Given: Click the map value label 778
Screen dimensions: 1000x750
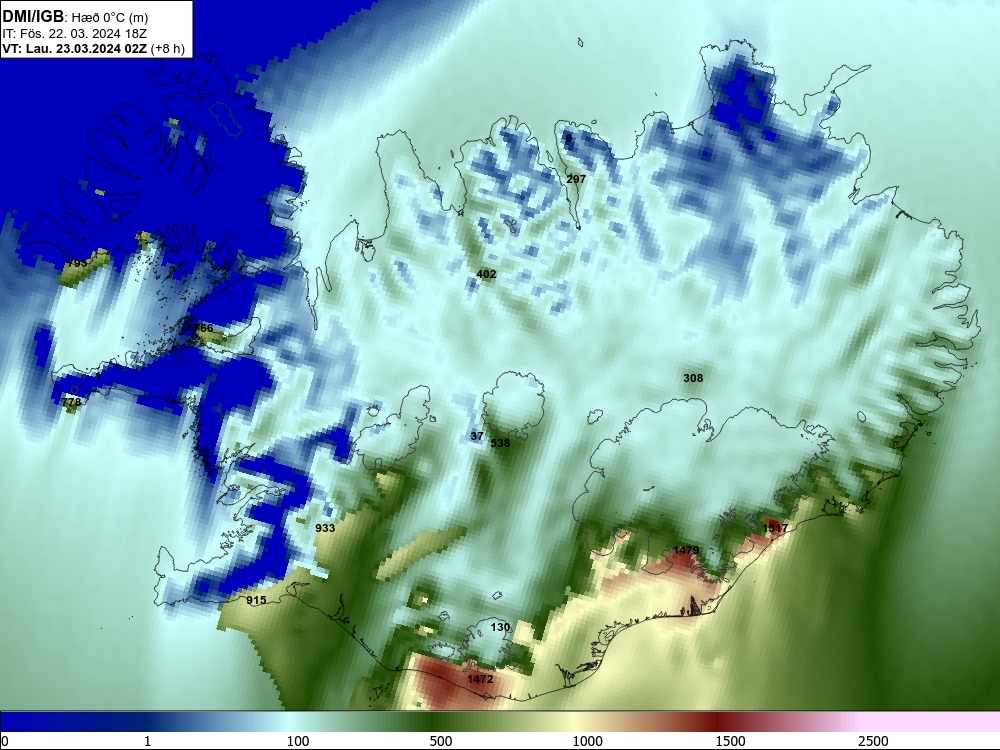Looking at the screenshot, I should coord(71,402).
